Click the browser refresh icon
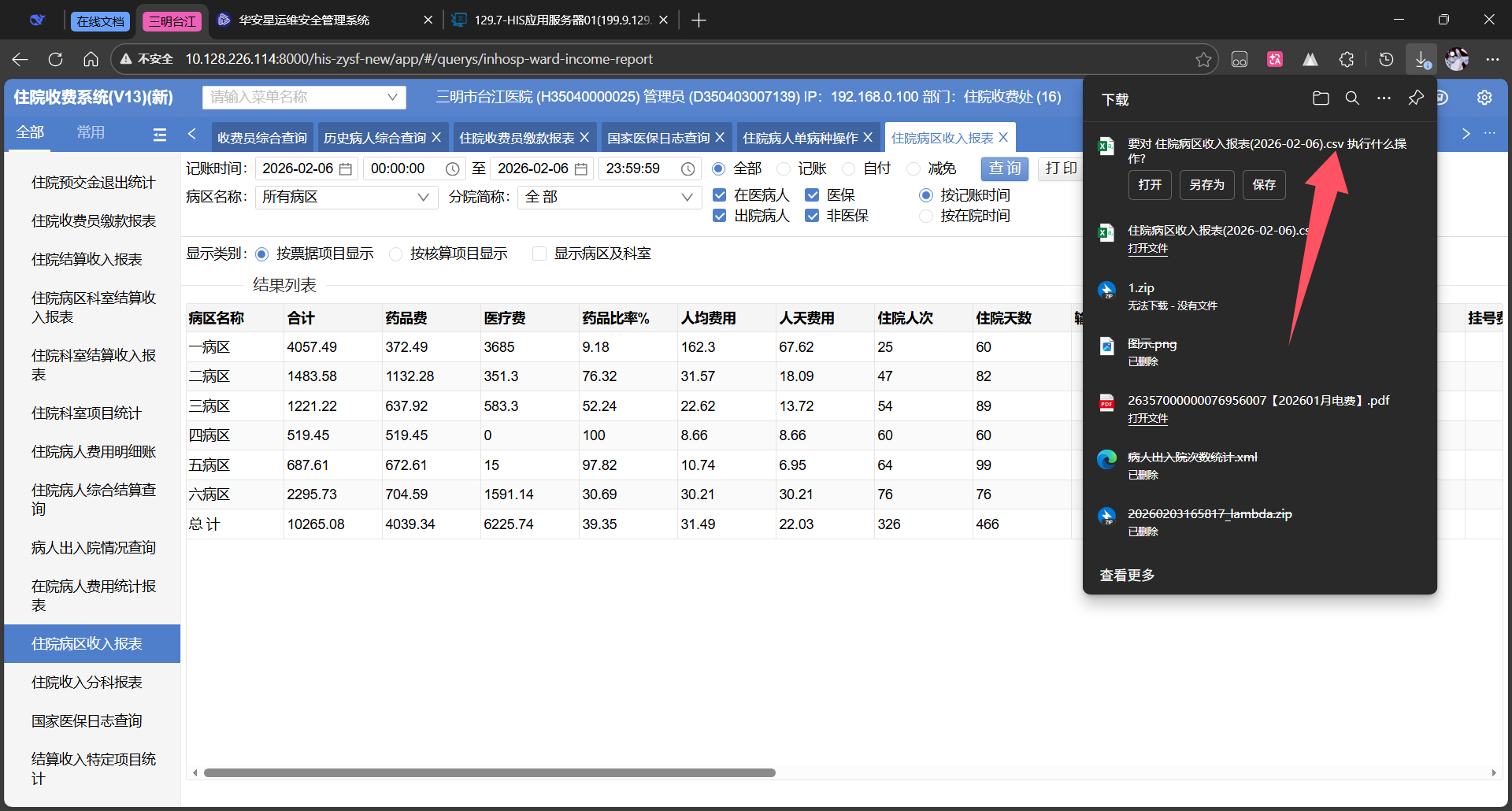The height and width of the screenshot is (811, 1512). click(x=55, y=59)
